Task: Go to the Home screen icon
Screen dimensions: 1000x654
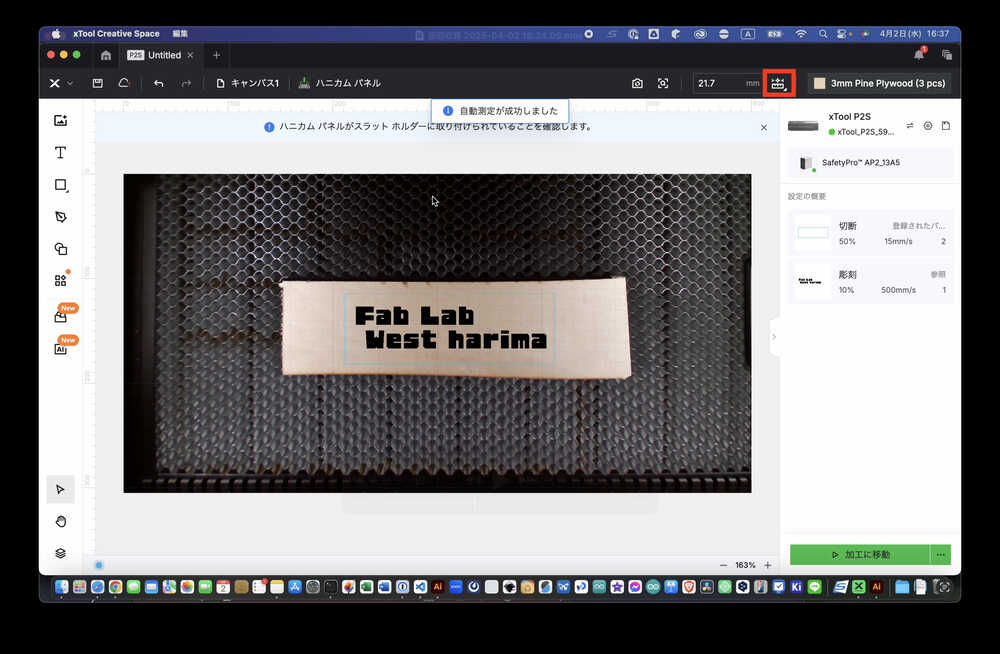Action: (x=106, y=56)
